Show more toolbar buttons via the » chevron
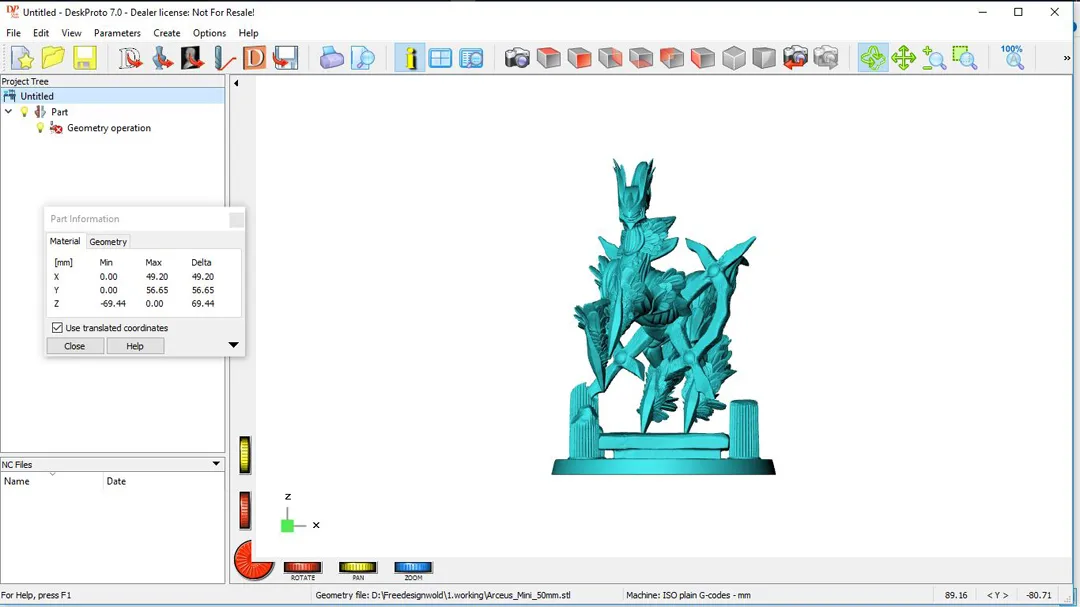Viewport: 1080px width, 607px height. coord(1066,58)
